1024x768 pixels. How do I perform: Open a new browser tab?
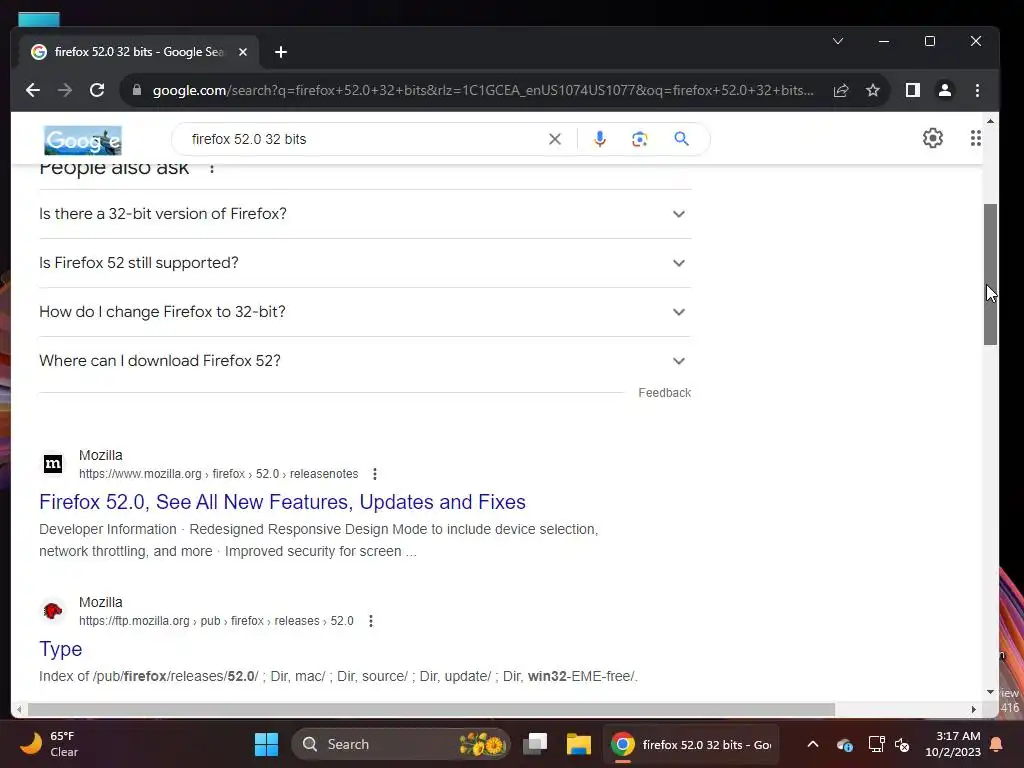(281, 52)
